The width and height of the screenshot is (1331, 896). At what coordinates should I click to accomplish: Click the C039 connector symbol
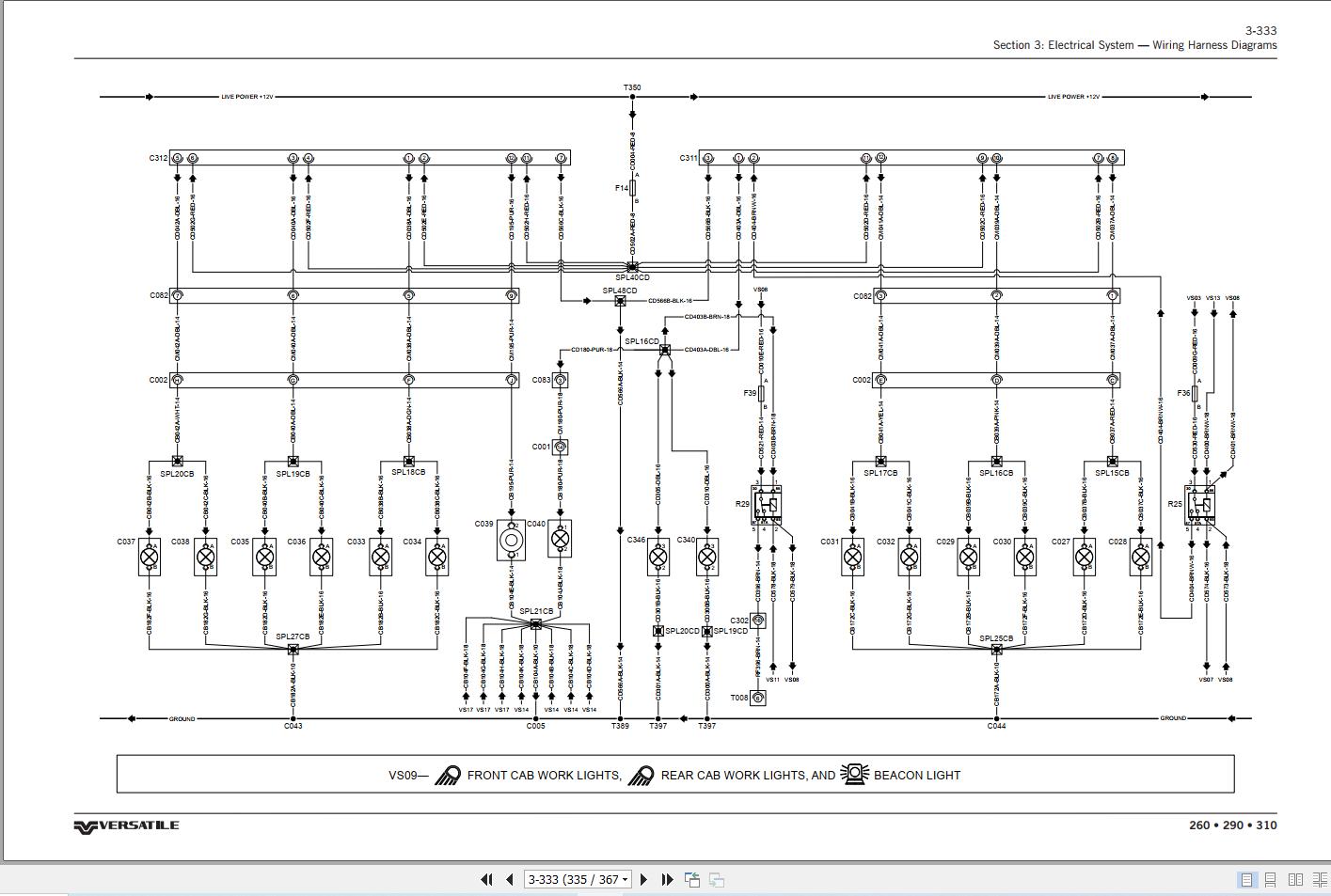click(511, 541)
